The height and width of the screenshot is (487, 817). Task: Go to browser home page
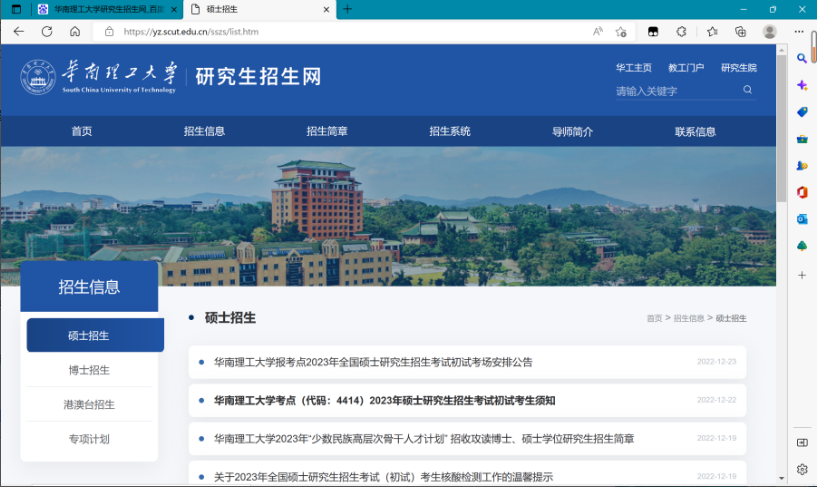coord(74,31)
